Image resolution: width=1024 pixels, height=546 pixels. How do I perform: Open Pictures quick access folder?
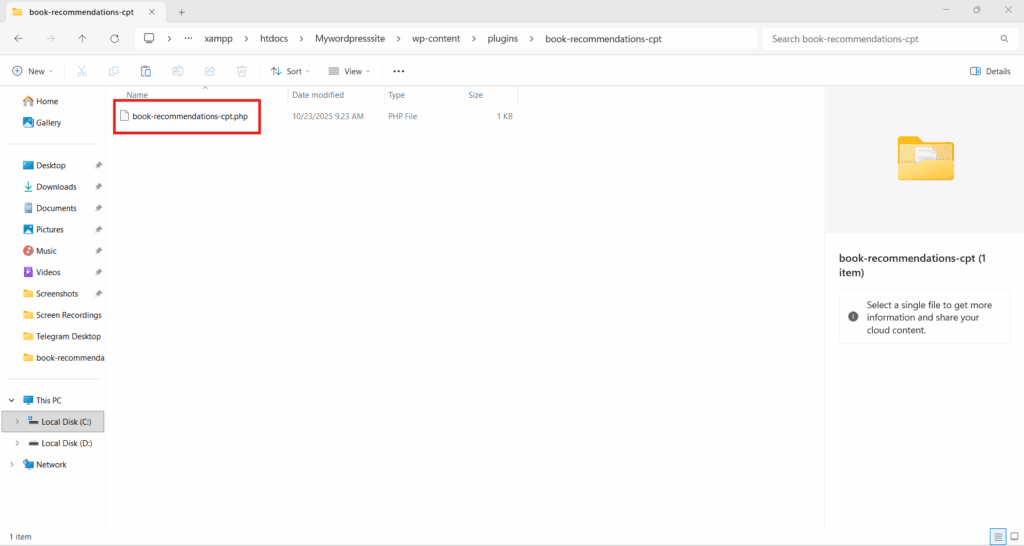[43, 230]
